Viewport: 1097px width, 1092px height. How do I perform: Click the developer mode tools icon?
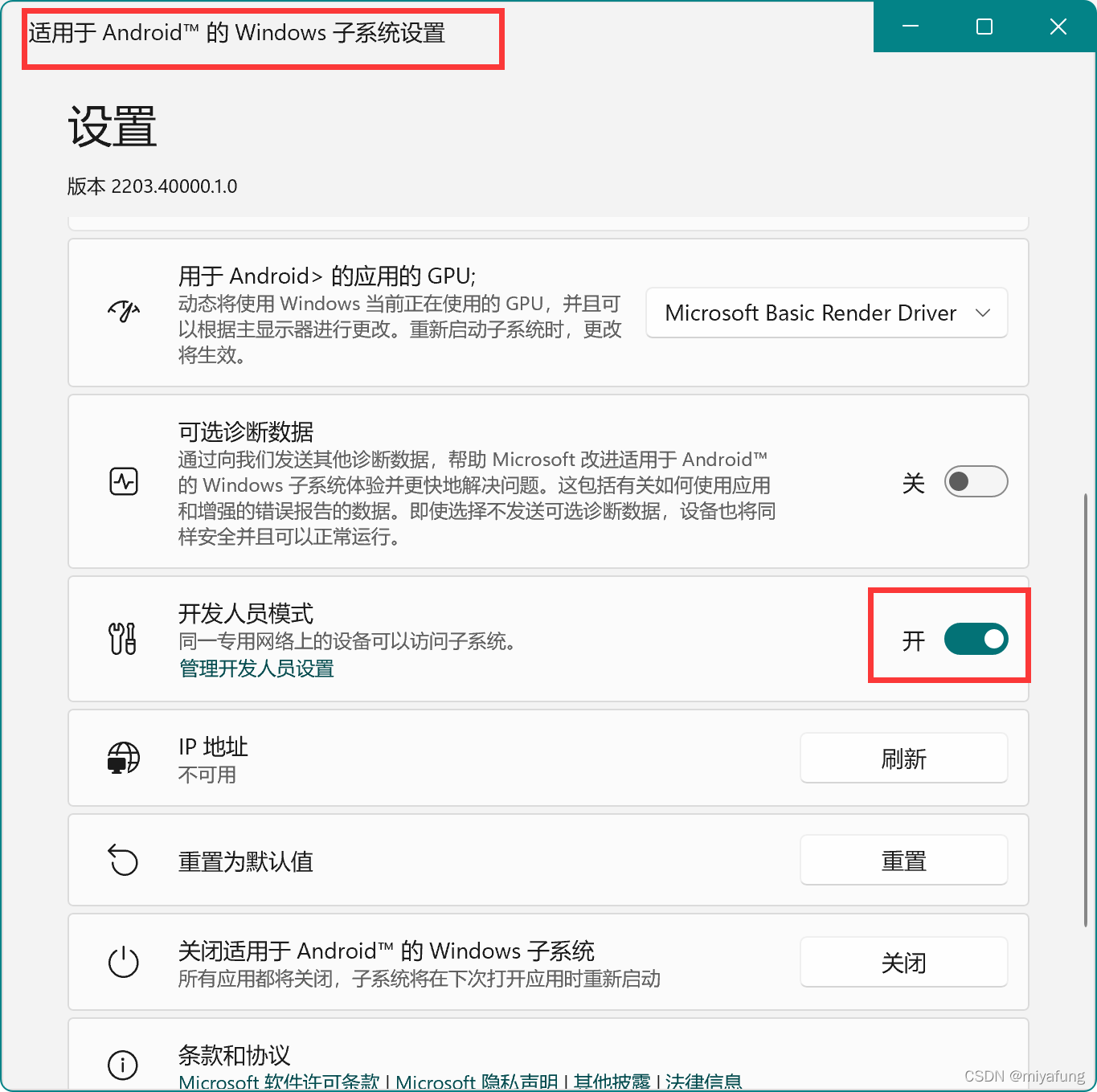pyautogui.click(x=123, y=639)
